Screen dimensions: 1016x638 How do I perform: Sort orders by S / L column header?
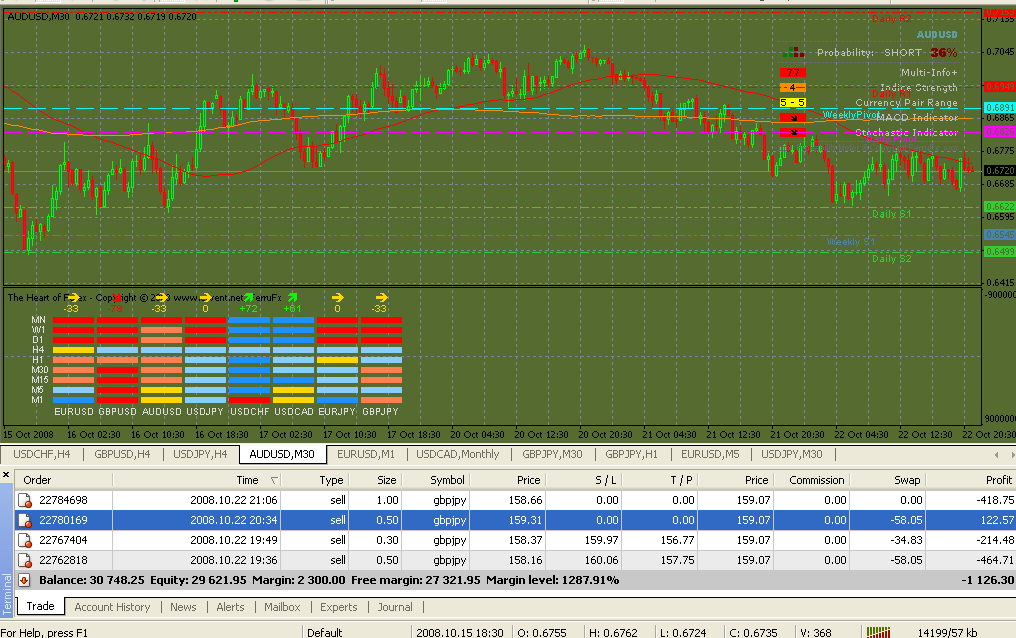584,480
